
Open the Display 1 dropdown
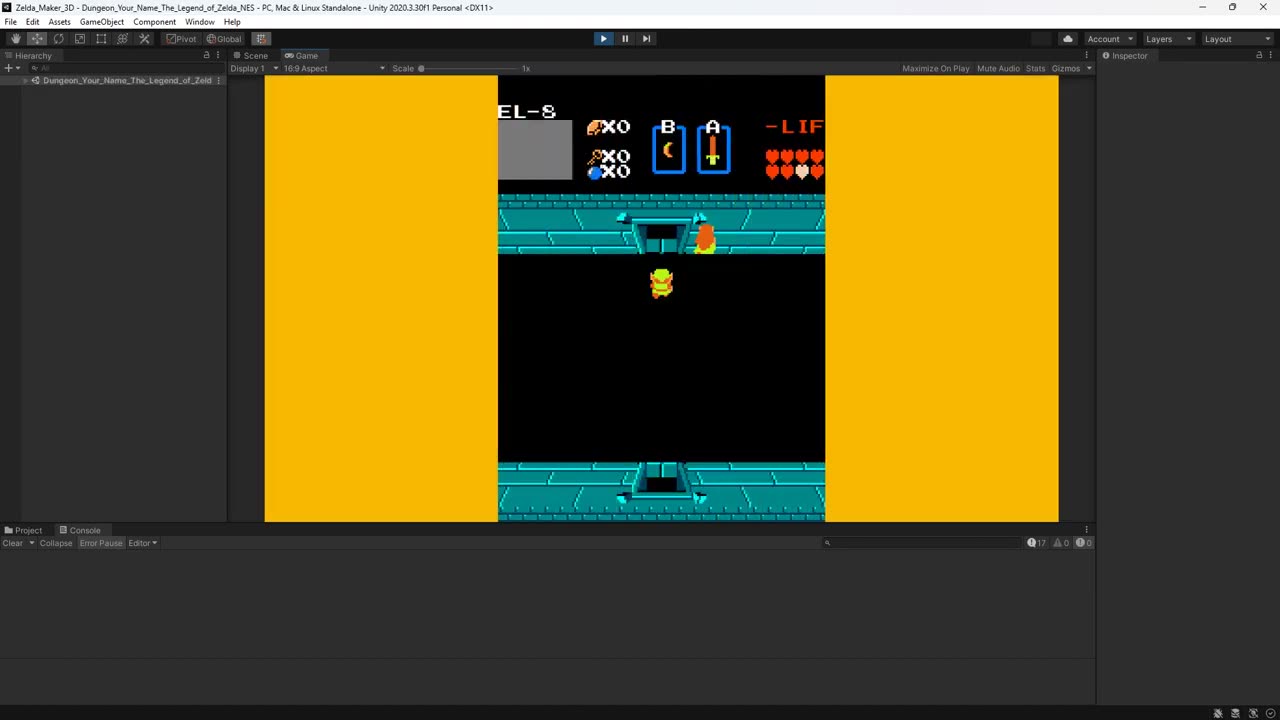click(x=254, y=68)
